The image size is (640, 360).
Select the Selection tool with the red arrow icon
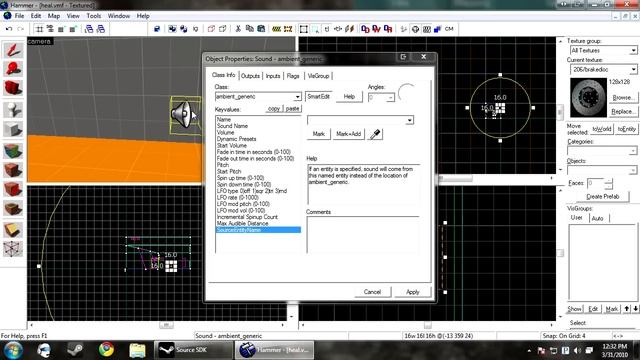click(13, 50)
